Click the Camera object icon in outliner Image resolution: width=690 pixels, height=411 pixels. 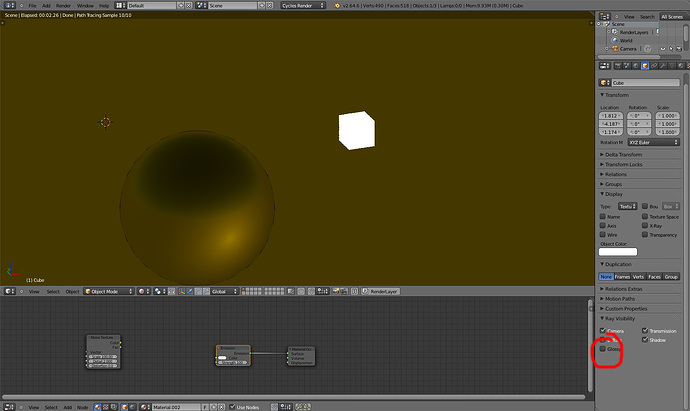click(x=615, y=48)
